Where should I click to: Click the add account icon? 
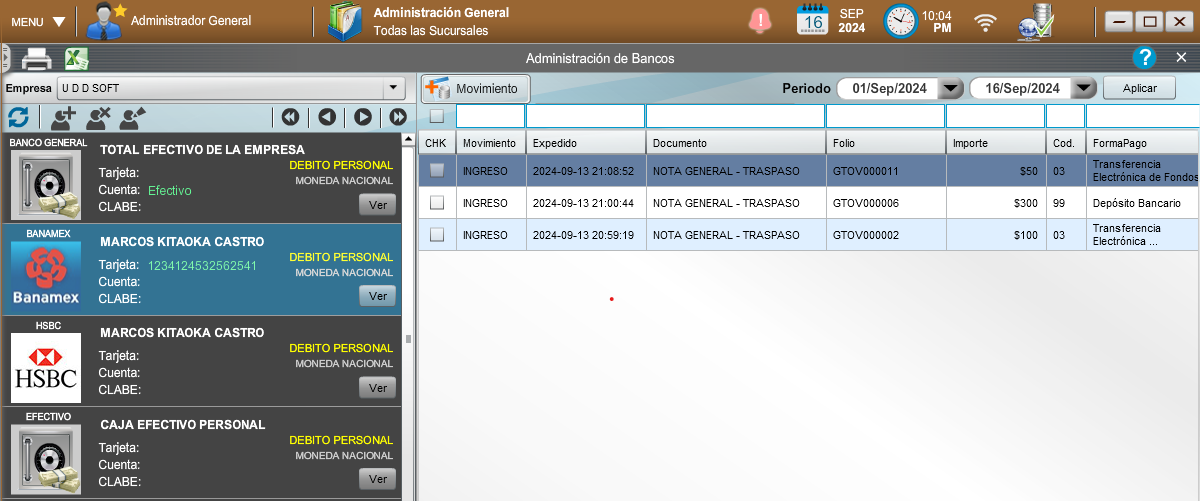point(64,117)
